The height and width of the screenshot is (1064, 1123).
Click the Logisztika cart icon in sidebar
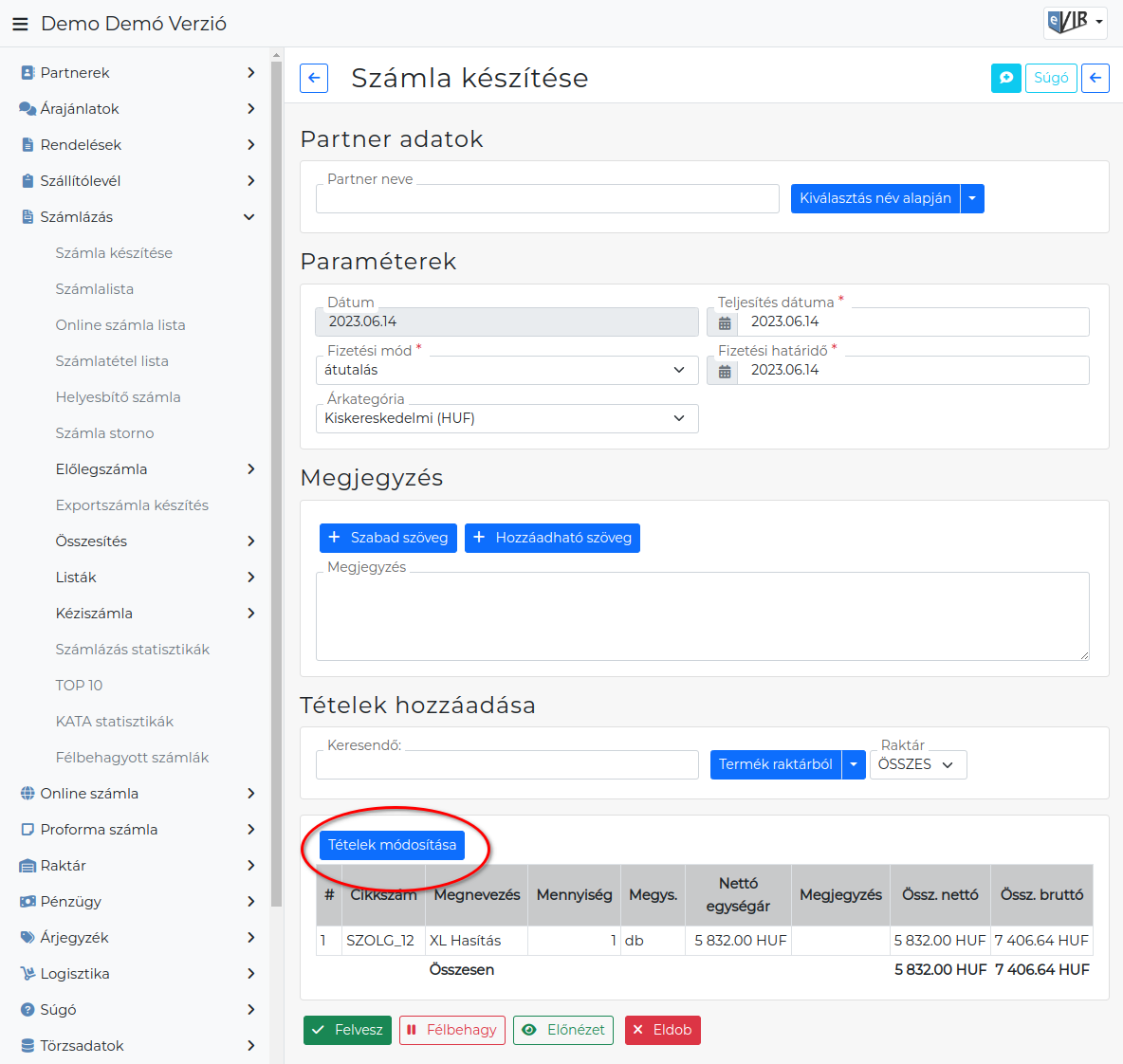[x=28, y=974]
